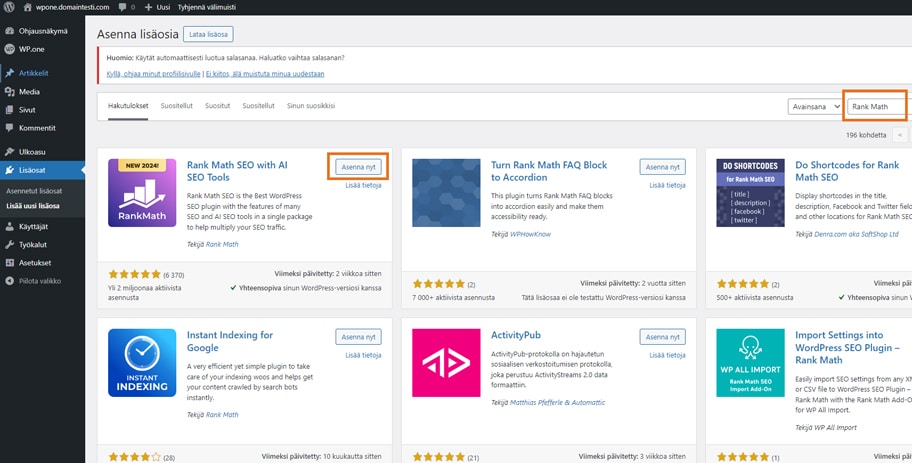Click the ActivityPub pink logo thumbnail
Screen dimensions: 912x463
click(446, 362)
